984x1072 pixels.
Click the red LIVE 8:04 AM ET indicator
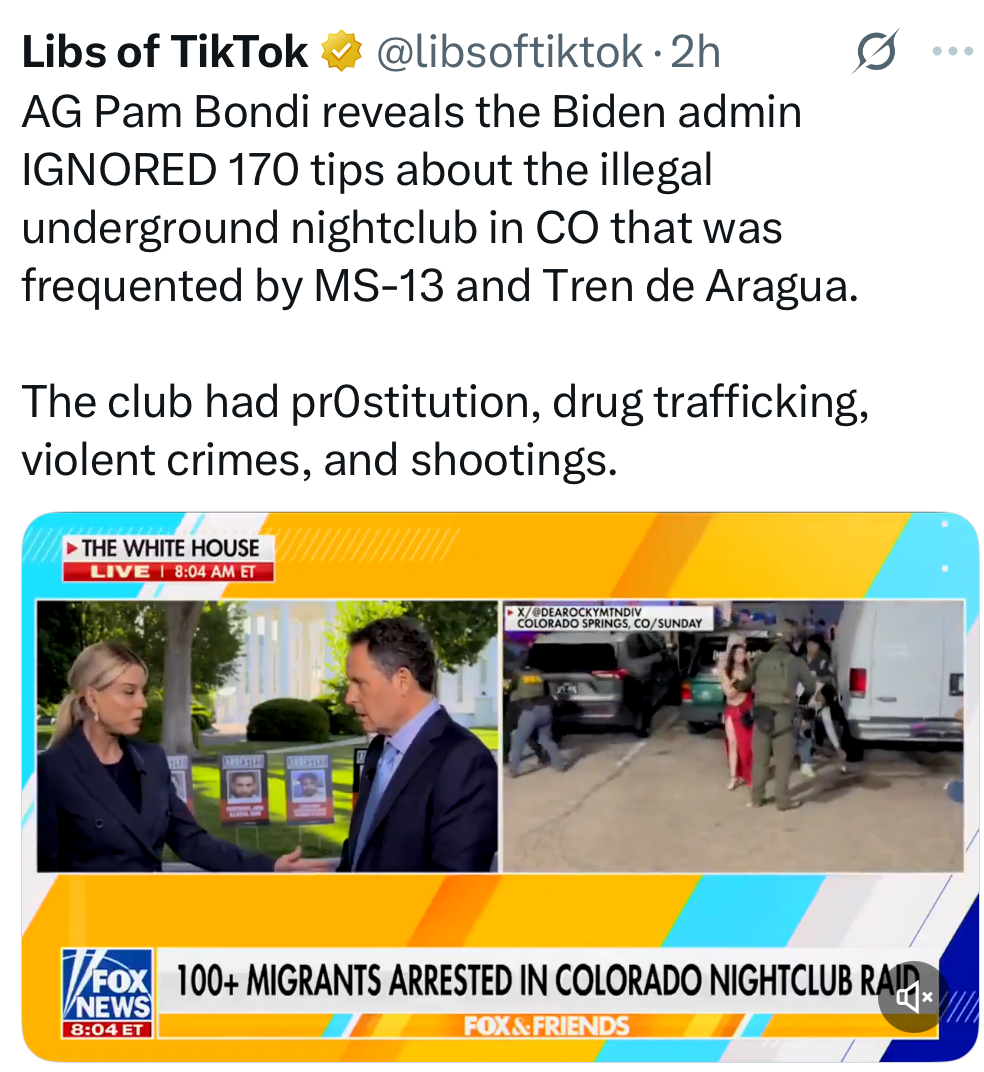[x=169, y=572]
